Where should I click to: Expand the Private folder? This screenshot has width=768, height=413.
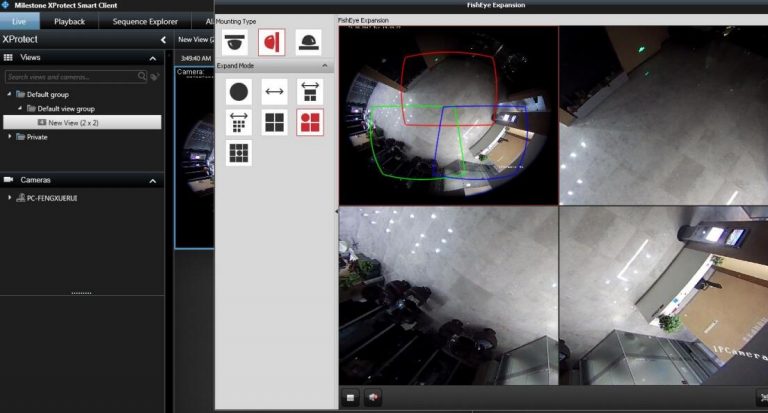click(10, 137)
